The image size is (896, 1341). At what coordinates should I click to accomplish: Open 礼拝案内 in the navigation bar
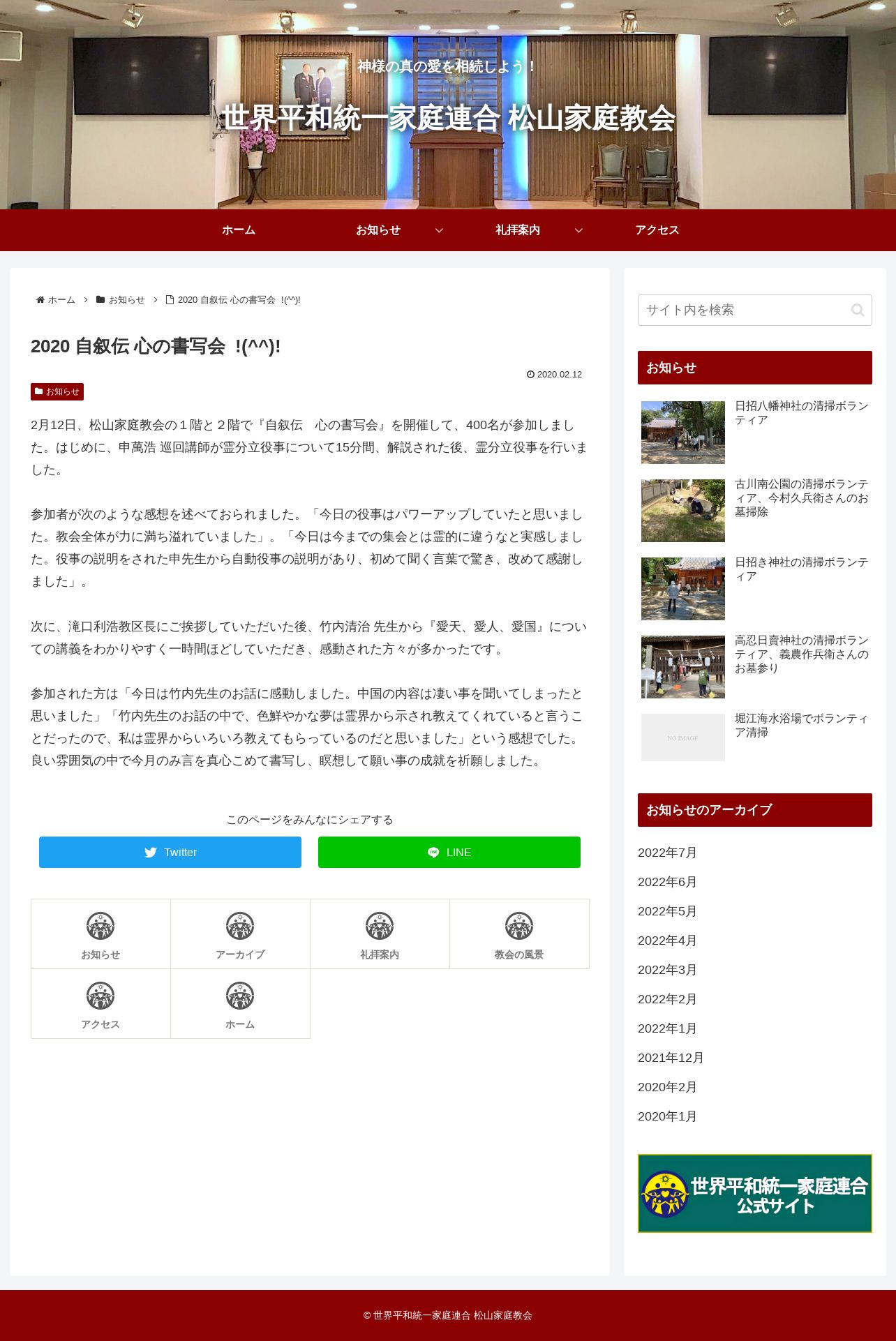tap(518, 230)
